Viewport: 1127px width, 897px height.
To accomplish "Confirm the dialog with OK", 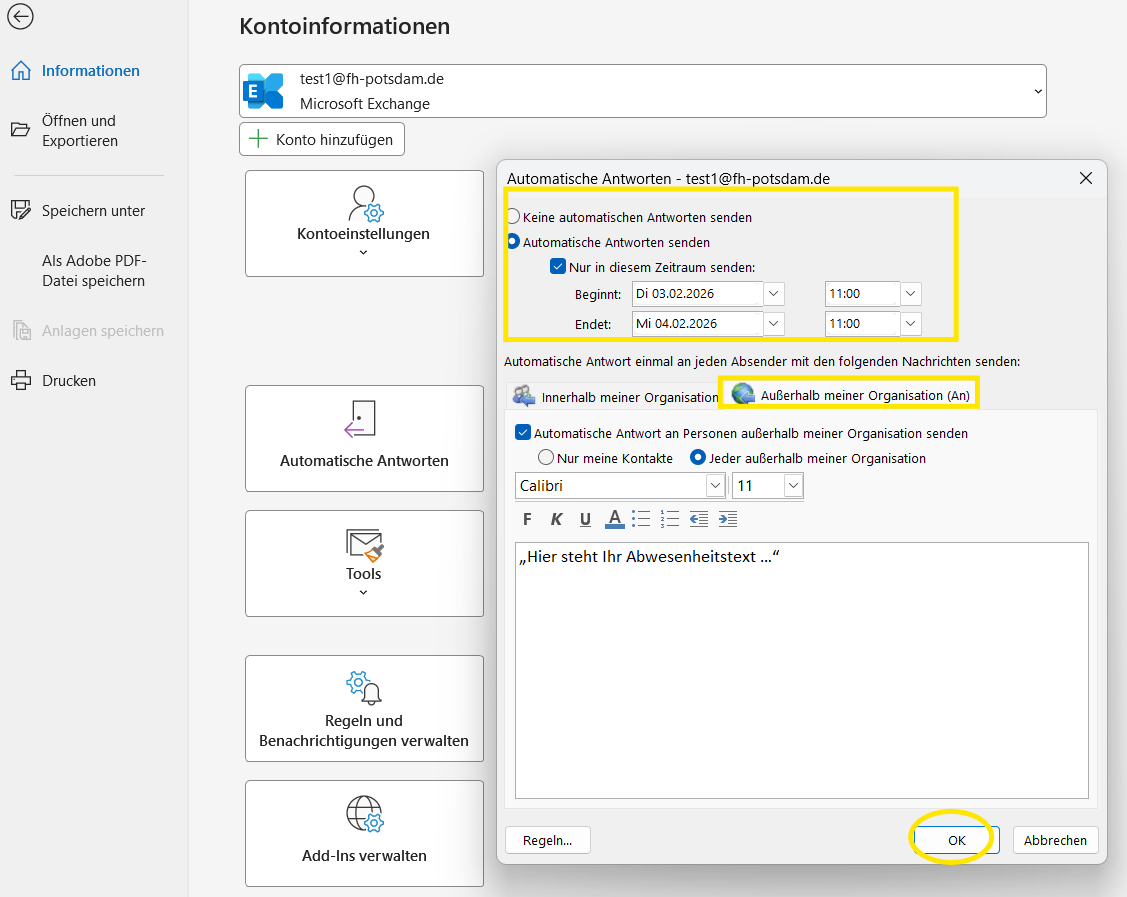I will (956, 840).
